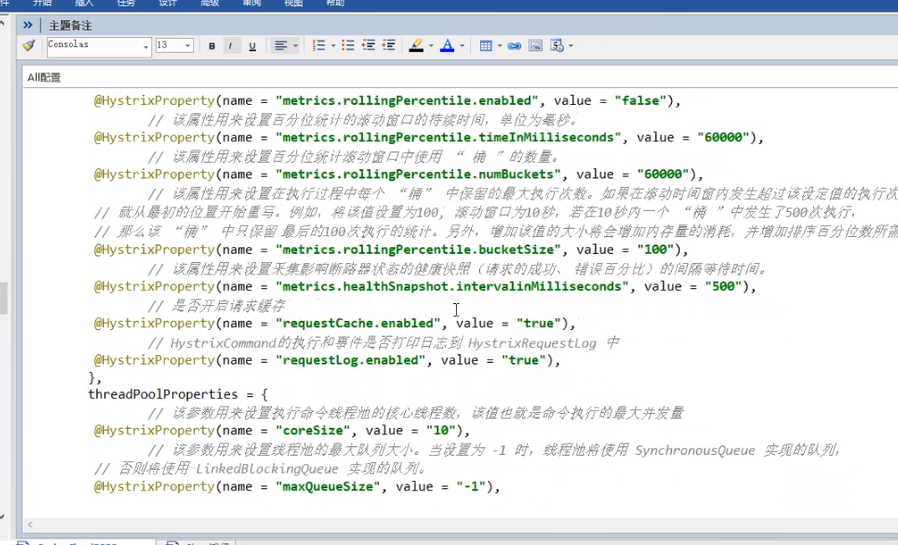Open the highlight color dropdown arrow
The height and width of the screenshot is (545, 898).
pyautogui.click(x=431, y=46)
